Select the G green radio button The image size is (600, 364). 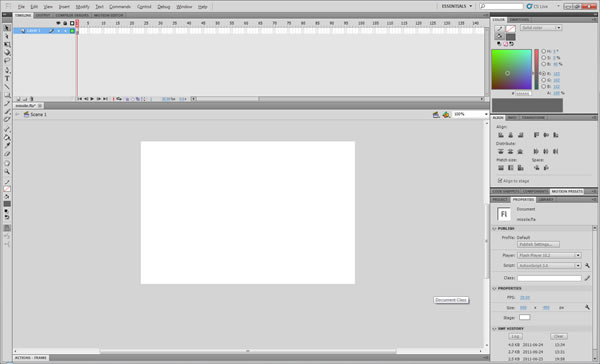(543, 80)
